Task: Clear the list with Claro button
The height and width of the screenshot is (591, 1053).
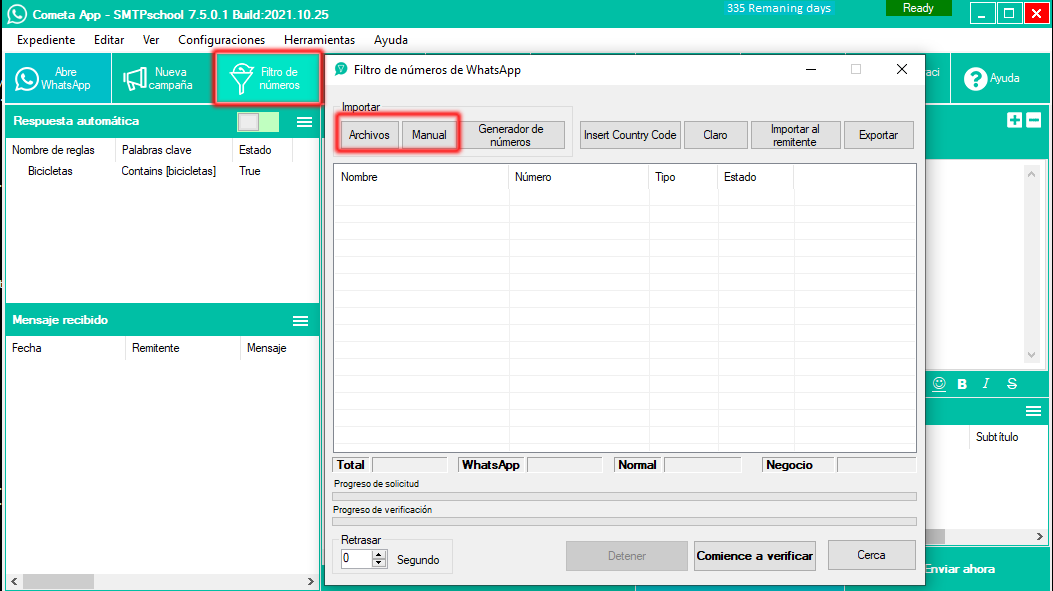Action: [x=715, y=135]
